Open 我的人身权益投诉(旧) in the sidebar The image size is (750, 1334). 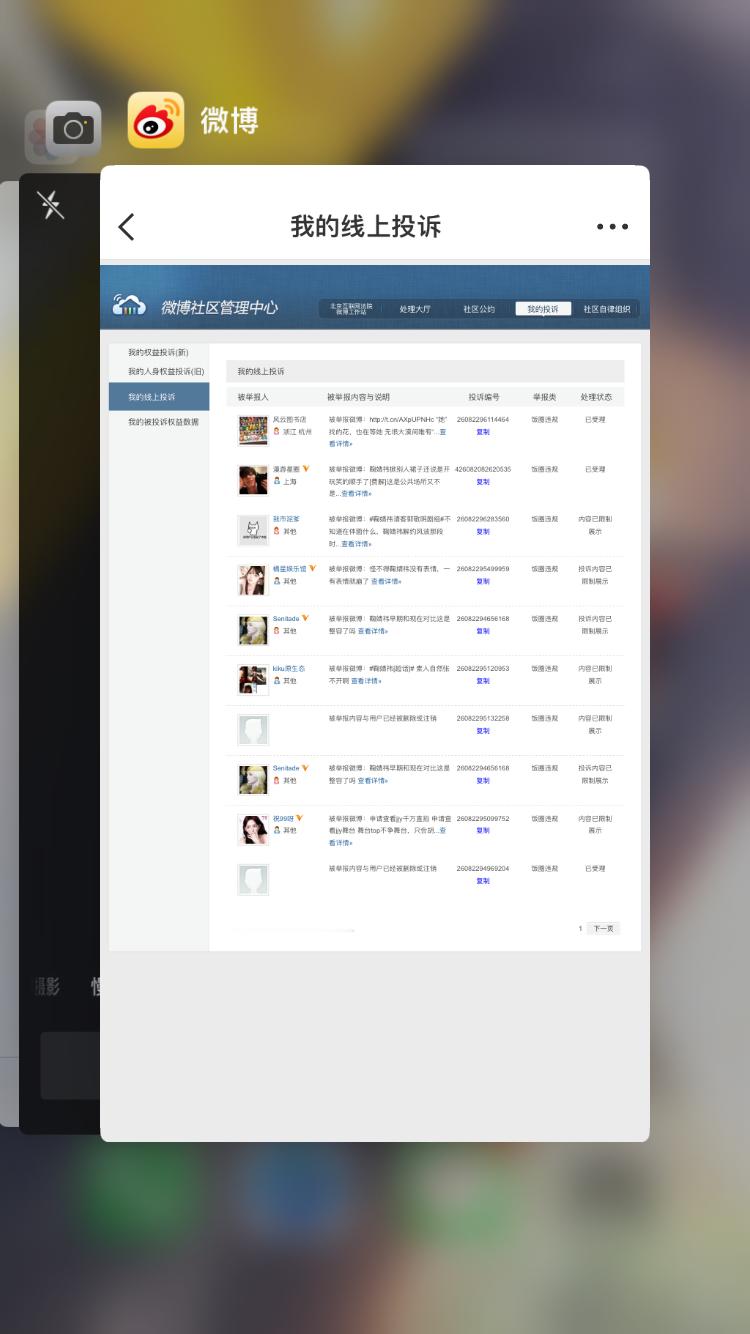click(165, 371)
